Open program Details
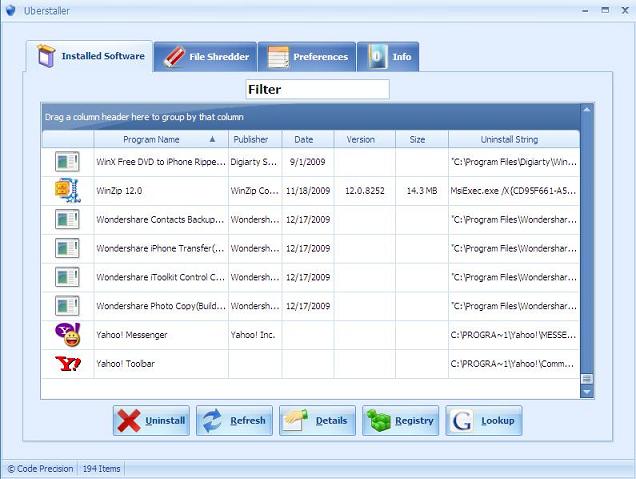636x479 pixels. click(317, 421)
